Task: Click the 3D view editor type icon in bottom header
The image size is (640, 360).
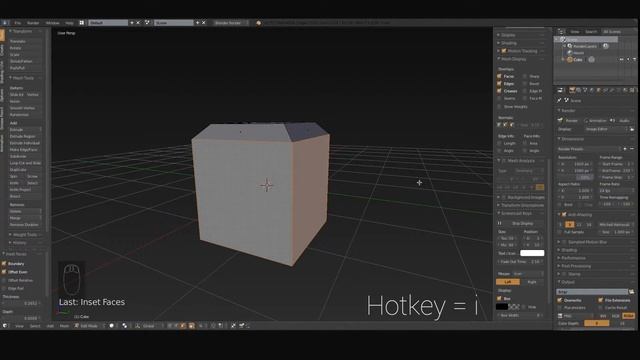Action: (5, 326)
